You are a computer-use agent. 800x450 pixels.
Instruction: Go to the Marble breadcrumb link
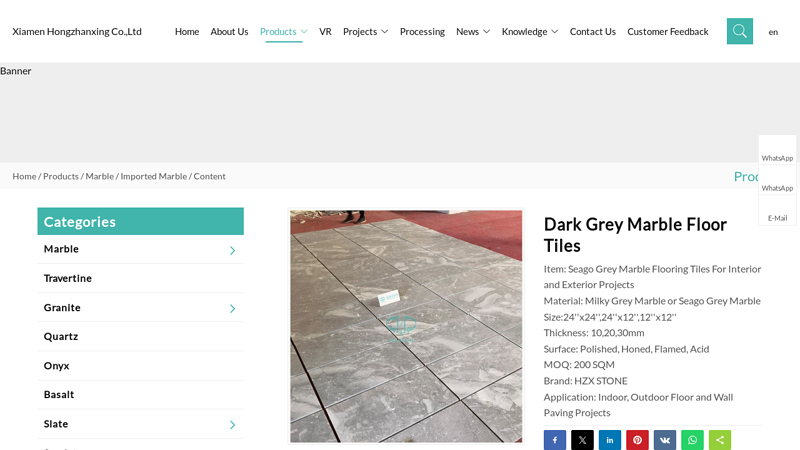coord(99,176)
